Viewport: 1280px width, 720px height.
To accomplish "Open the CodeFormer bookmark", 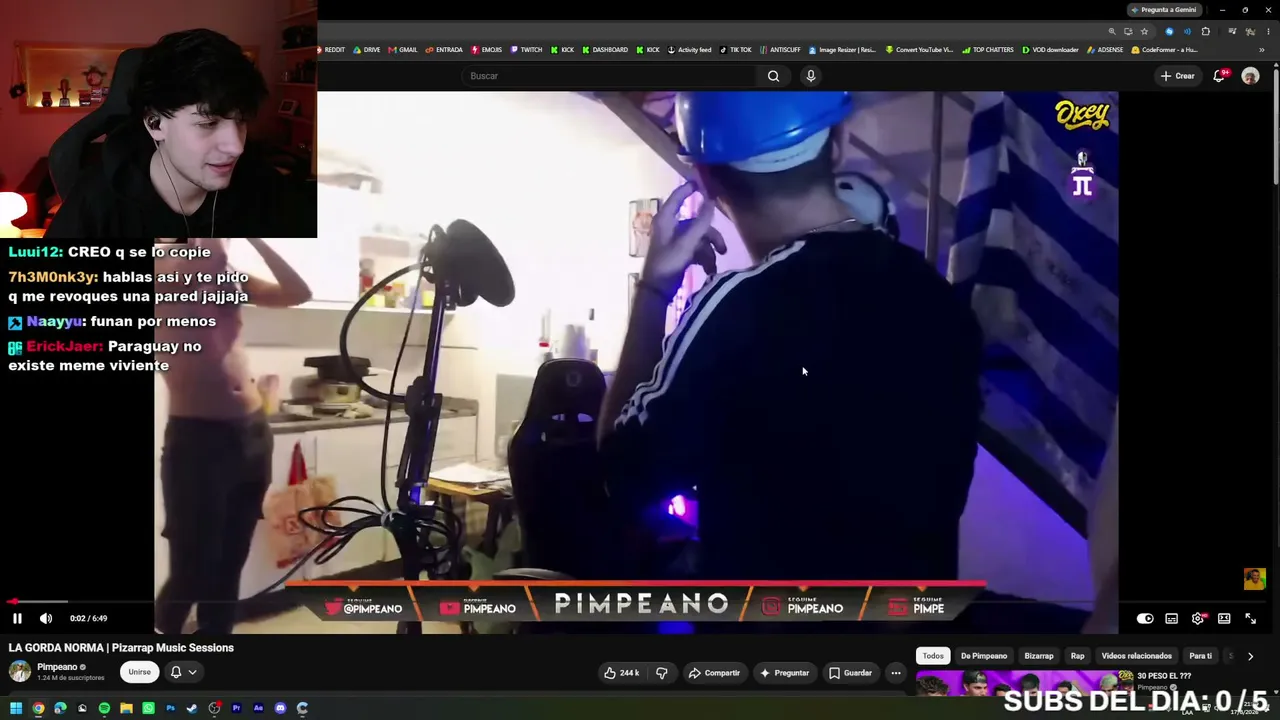I will [x=1164, y=50].
